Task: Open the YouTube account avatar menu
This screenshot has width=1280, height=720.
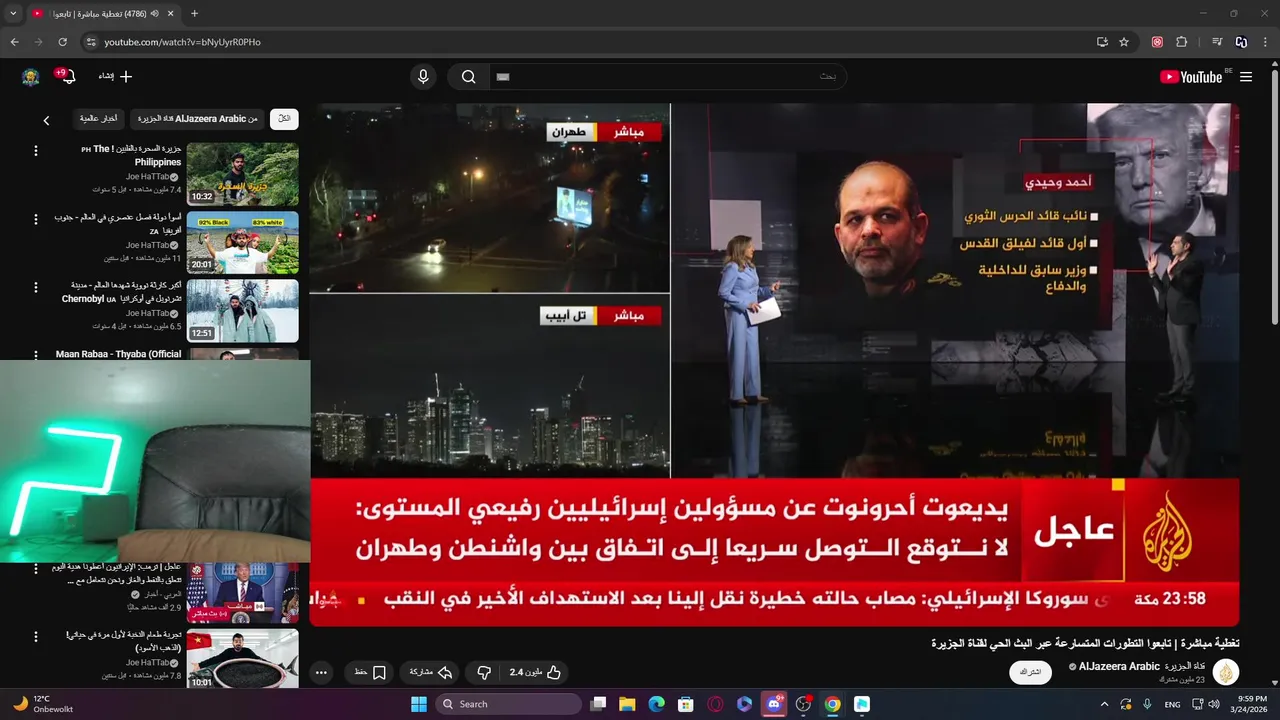Action: 31,77
